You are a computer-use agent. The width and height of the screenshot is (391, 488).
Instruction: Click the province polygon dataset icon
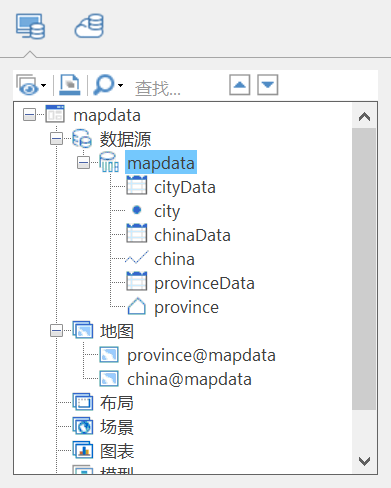pos(137,306)
